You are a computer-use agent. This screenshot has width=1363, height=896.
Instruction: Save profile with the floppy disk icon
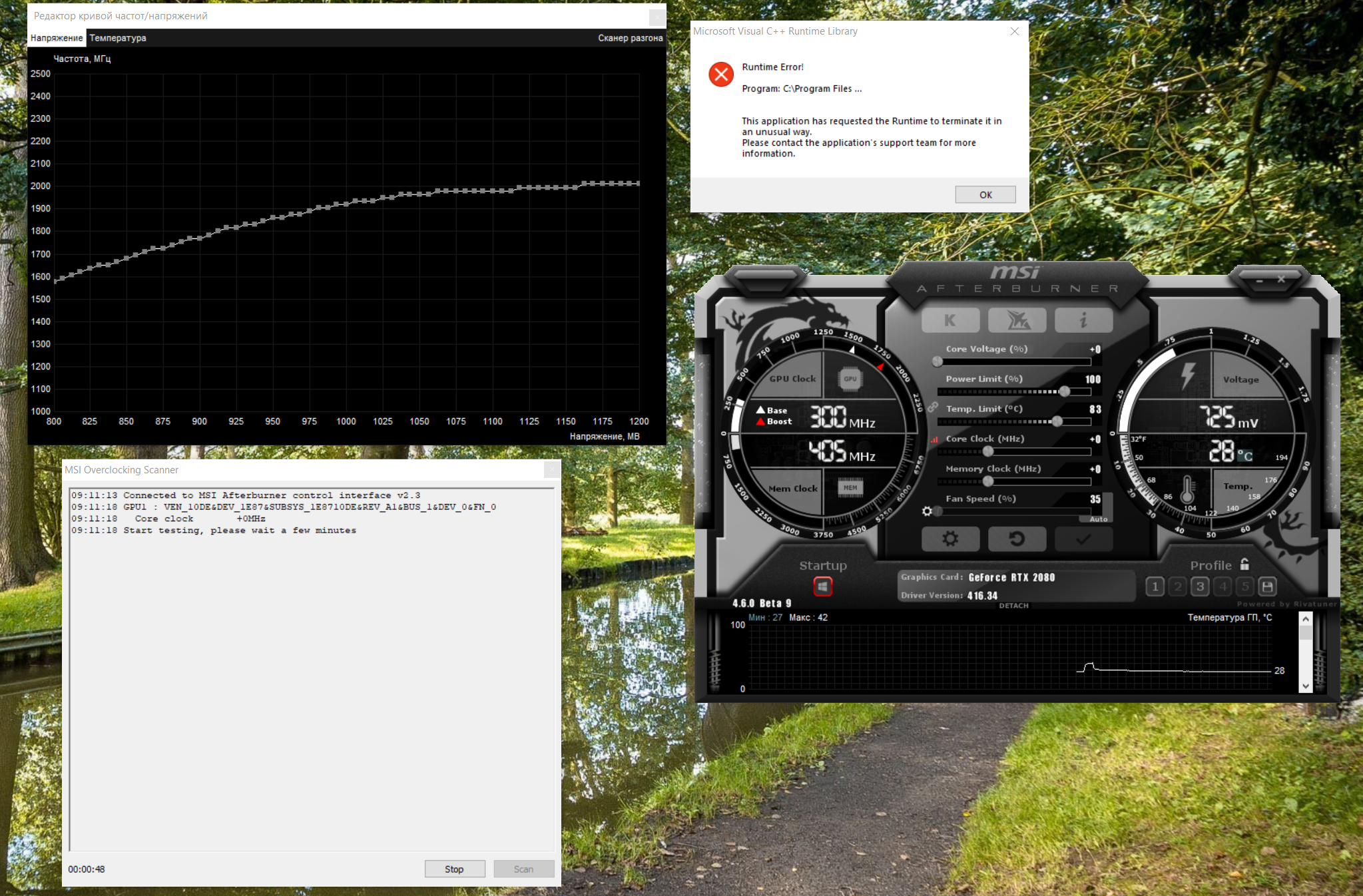[1267, 586]
